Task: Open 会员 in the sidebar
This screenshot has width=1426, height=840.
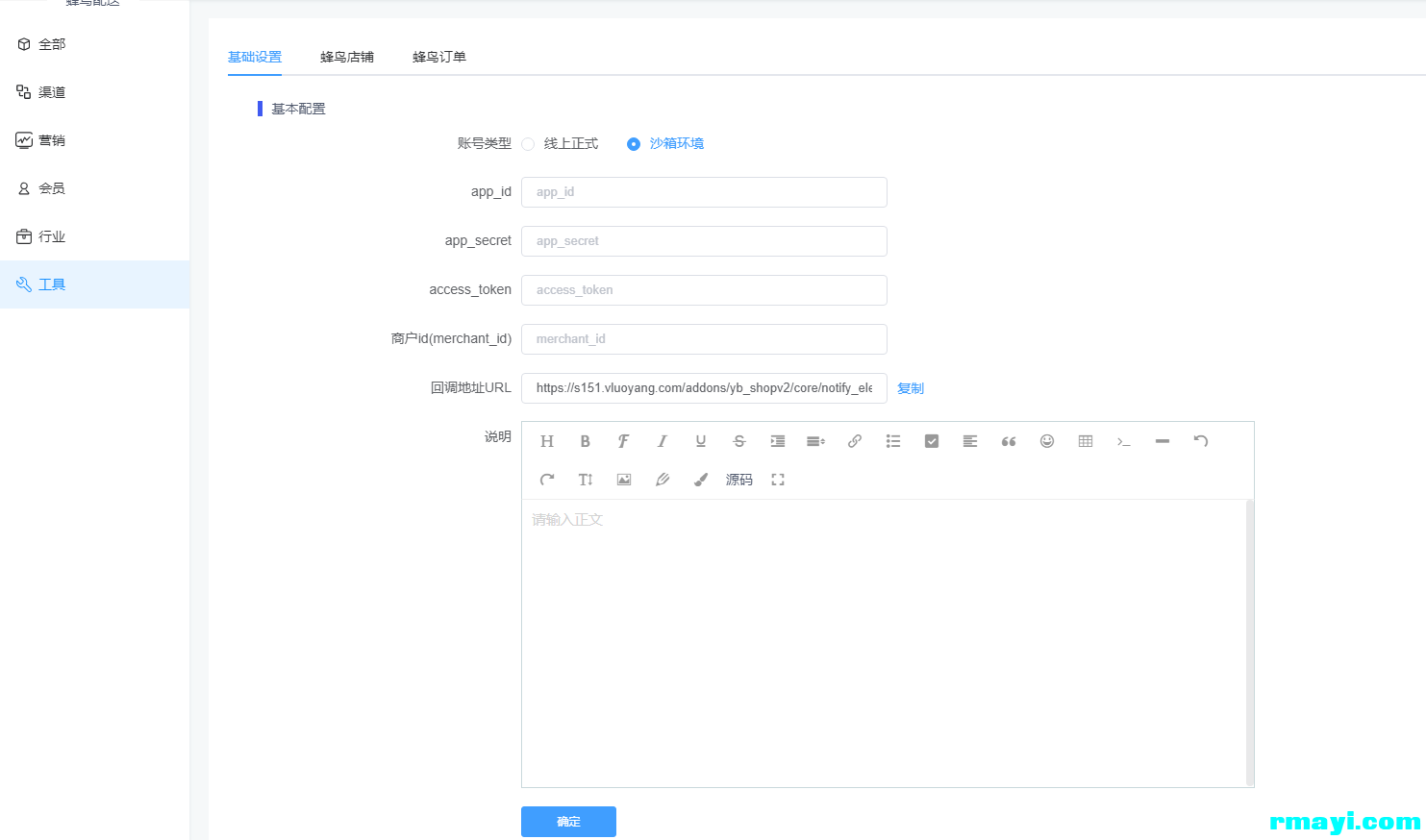Action: tap(94, 188)
